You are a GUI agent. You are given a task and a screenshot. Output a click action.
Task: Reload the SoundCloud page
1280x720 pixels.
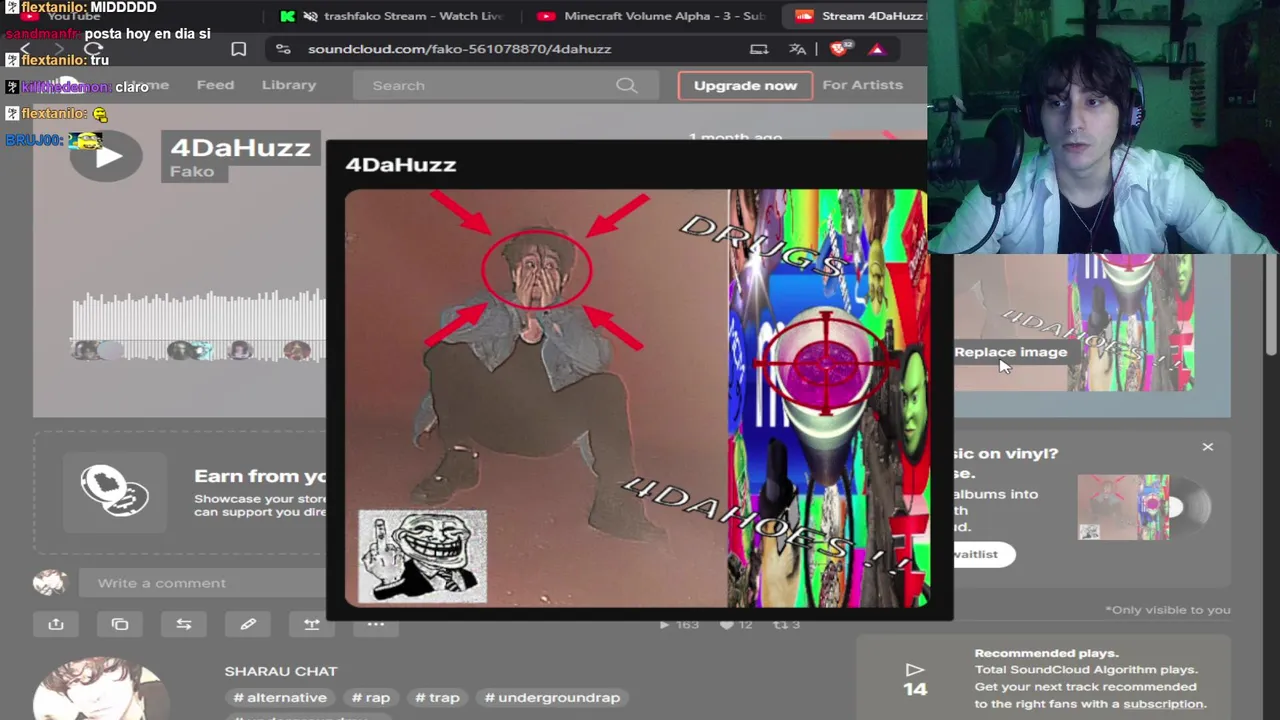[94, 49]
